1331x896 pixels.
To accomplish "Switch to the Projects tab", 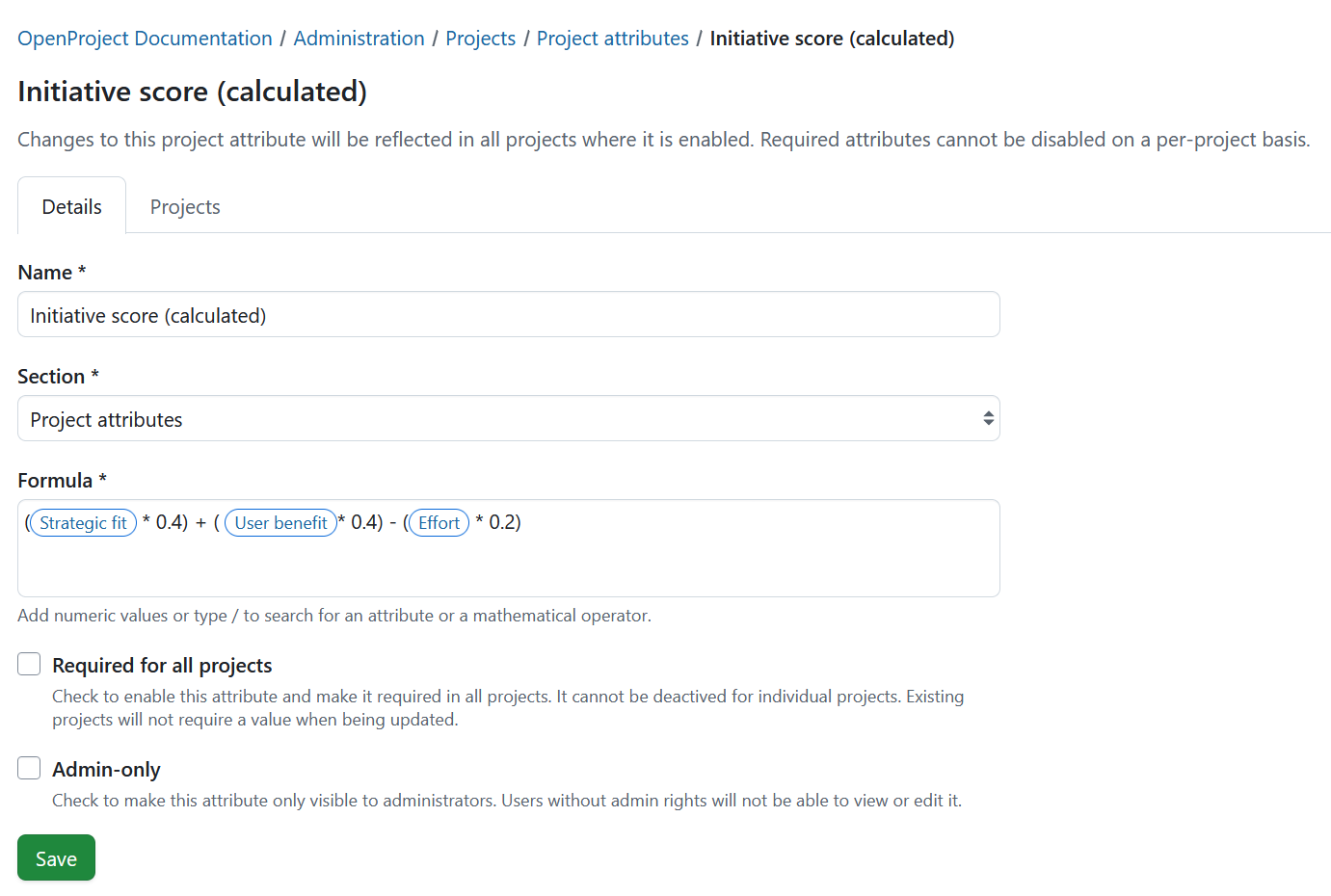I will pyautogui.click(x=184, y=206).
